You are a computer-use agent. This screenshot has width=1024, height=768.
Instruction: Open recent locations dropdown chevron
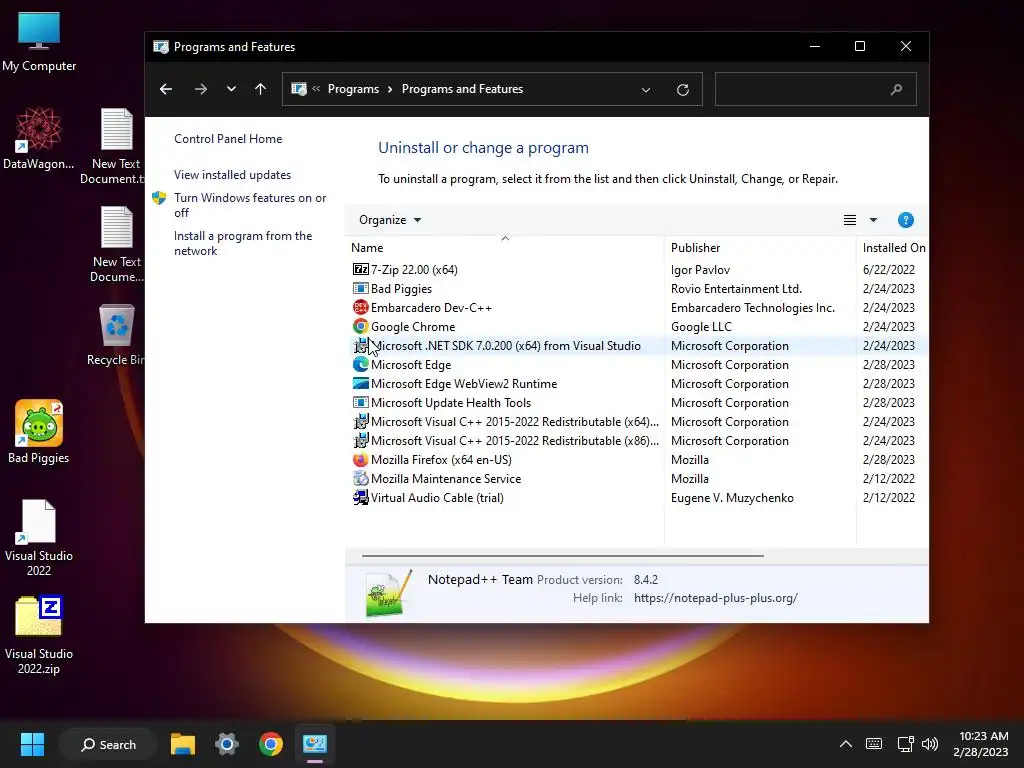click(x=231, y=89)
